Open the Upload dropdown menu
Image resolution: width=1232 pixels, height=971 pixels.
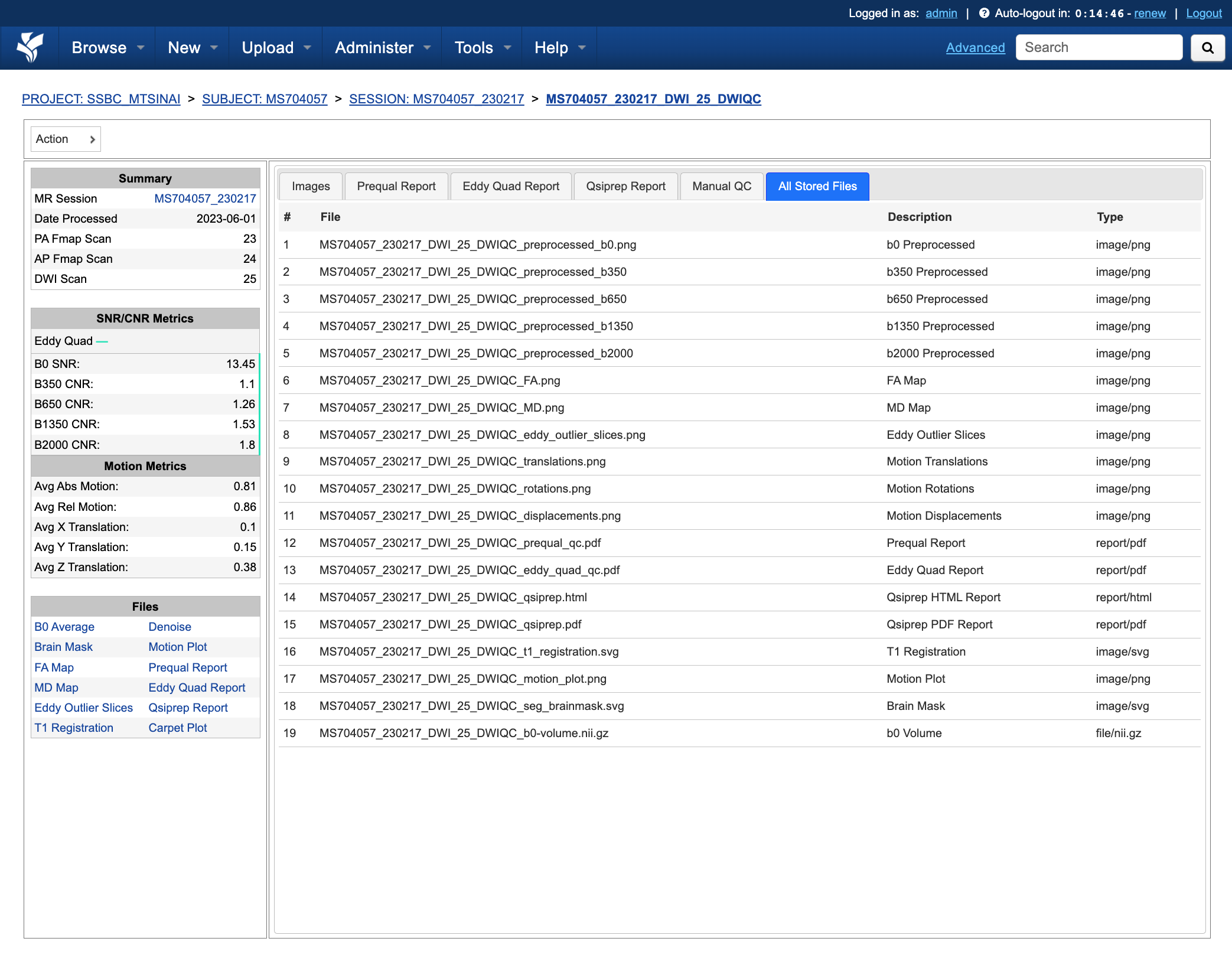pos(275,48)
